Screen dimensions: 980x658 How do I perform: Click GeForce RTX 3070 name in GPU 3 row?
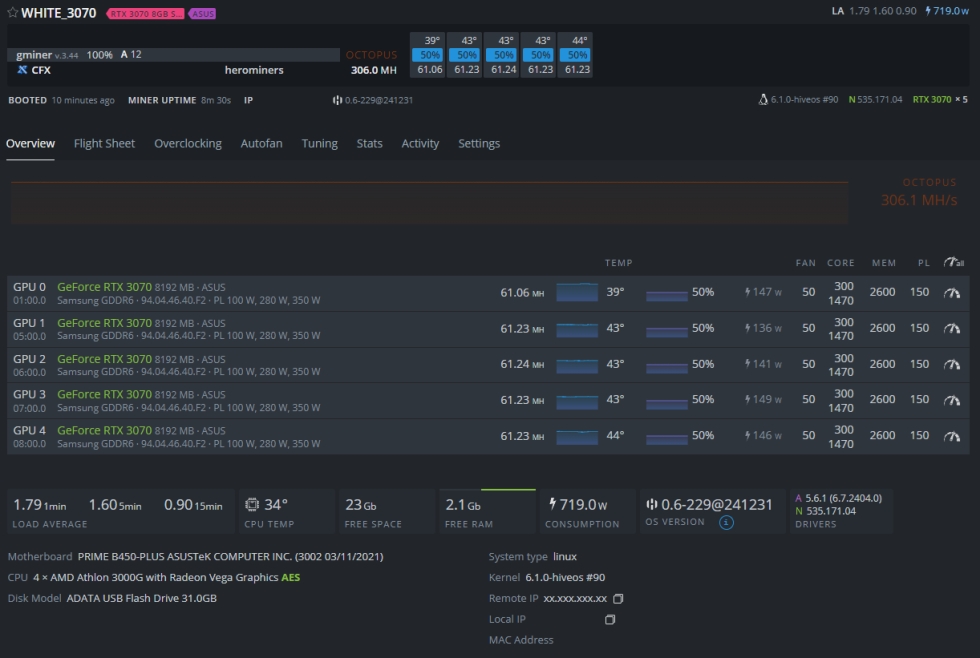(x=104, y=394)
